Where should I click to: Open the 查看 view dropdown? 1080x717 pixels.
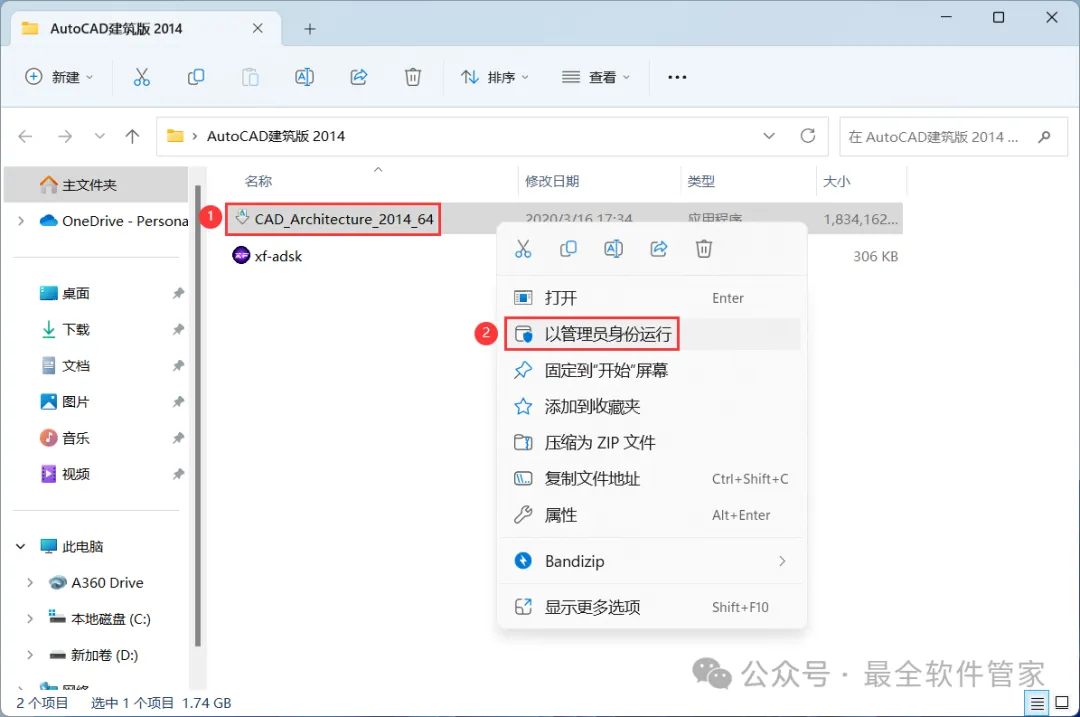pos(596,77)
